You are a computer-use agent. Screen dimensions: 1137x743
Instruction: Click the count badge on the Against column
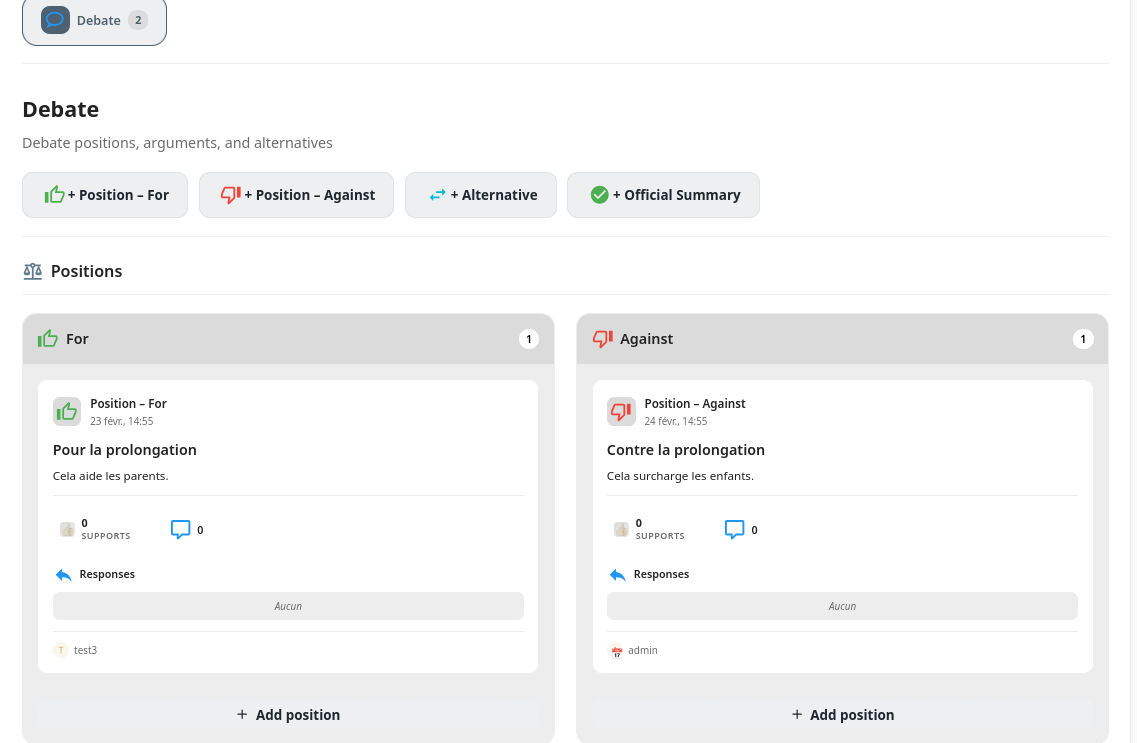[x=1082, y=338]
